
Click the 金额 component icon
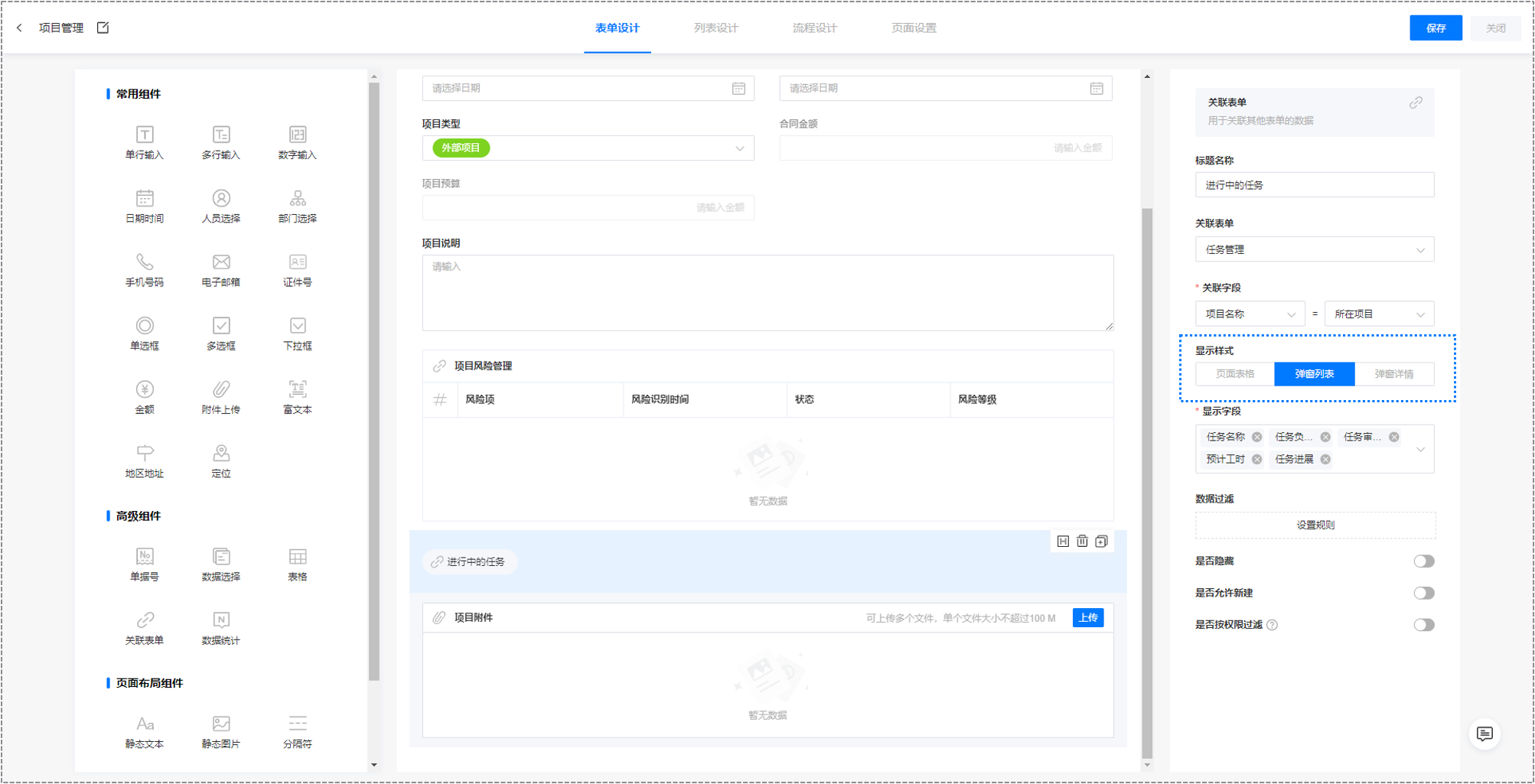(x=145, y=389)
